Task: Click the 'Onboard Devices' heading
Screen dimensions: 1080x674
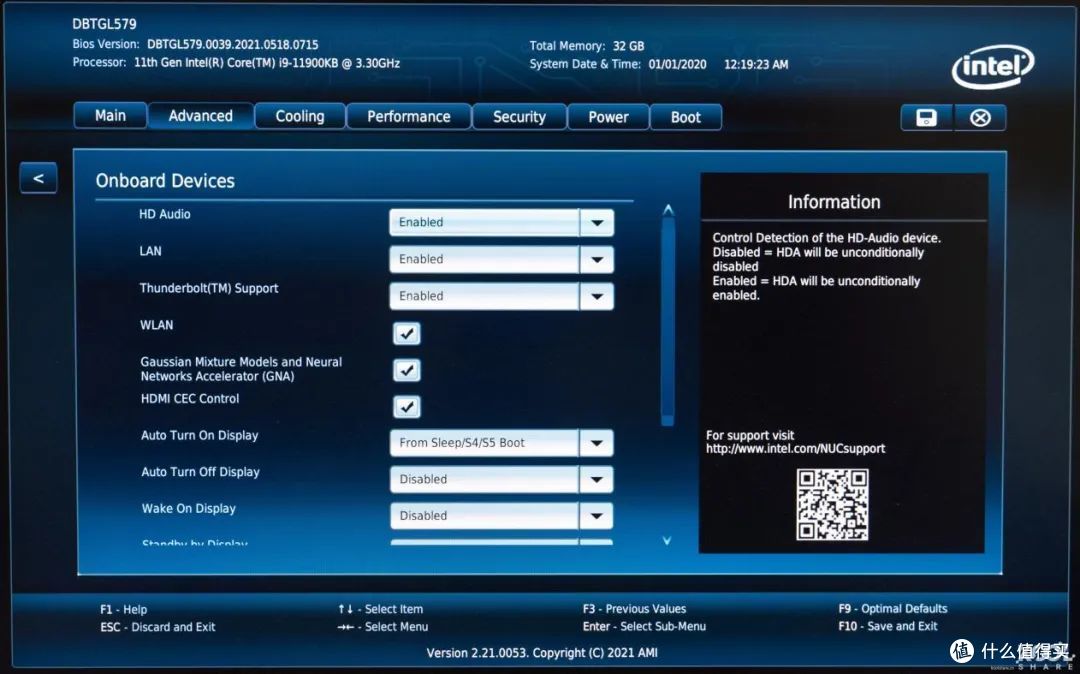Action: pyautogui.click(x=165, y=180)
